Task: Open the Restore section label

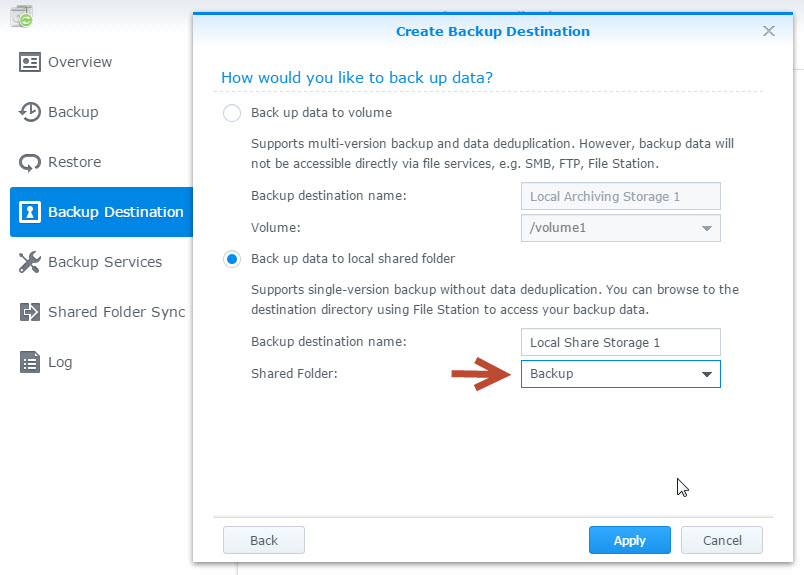Action: pos(75,162)
